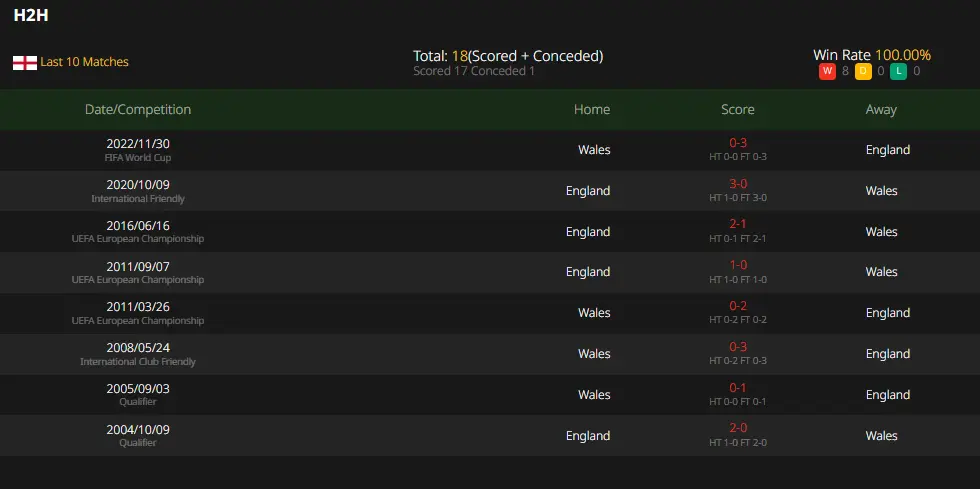Click the 2-1 score from 2016/06/16

pos(738,225)
